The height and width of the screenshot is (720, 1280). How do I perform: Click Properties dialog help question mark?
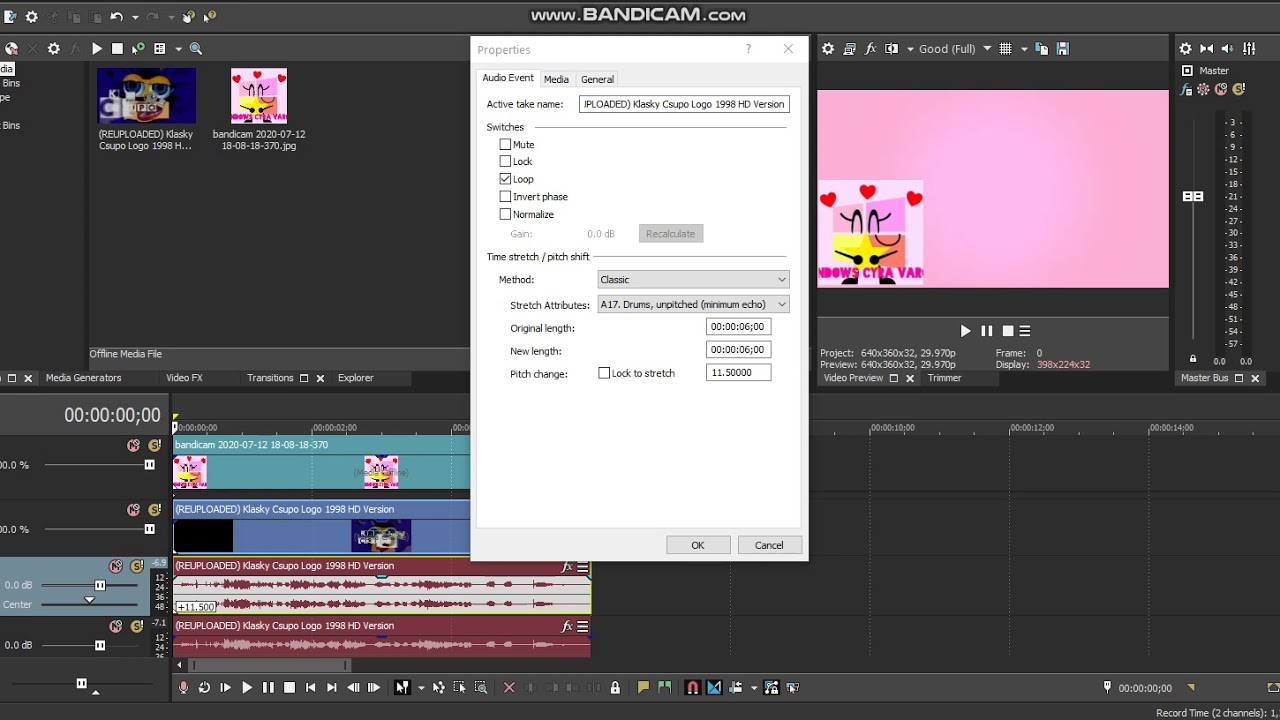click(x=748, y=49)
